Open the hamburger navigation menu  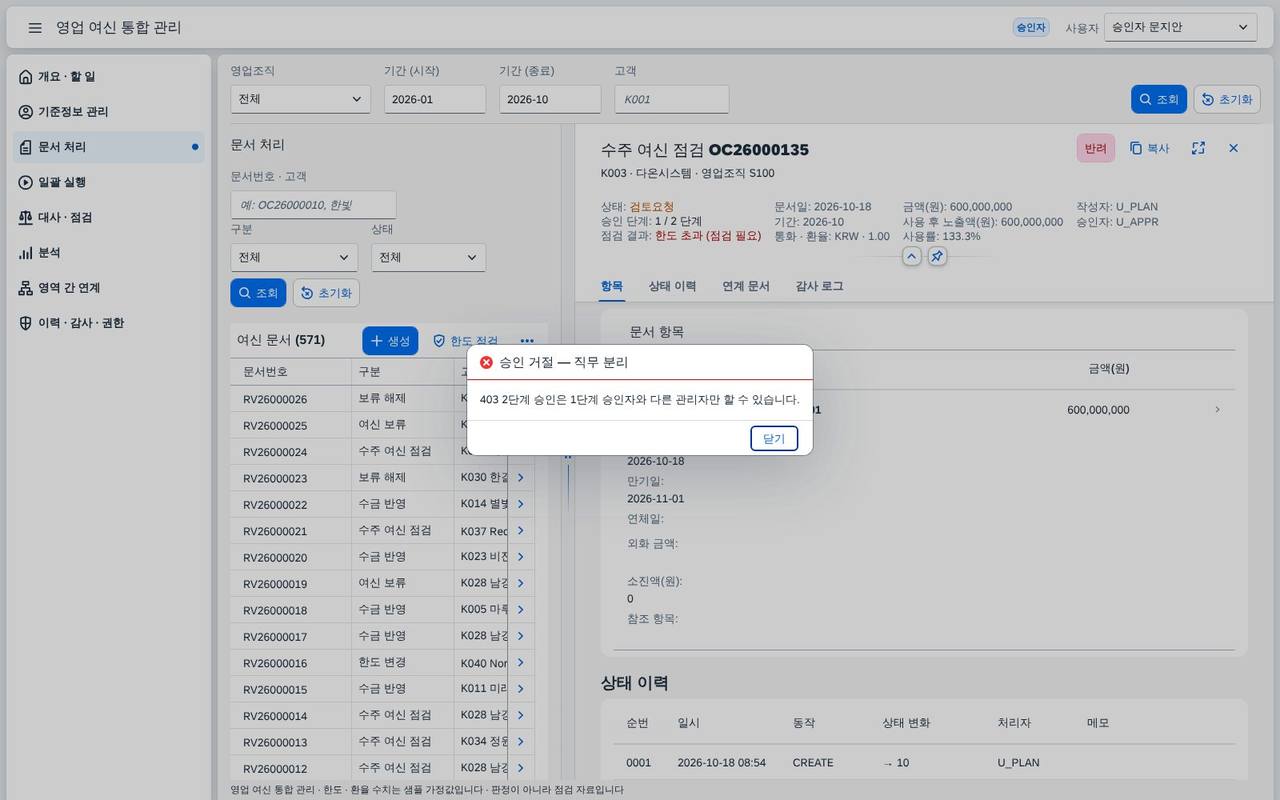(35, 28)
